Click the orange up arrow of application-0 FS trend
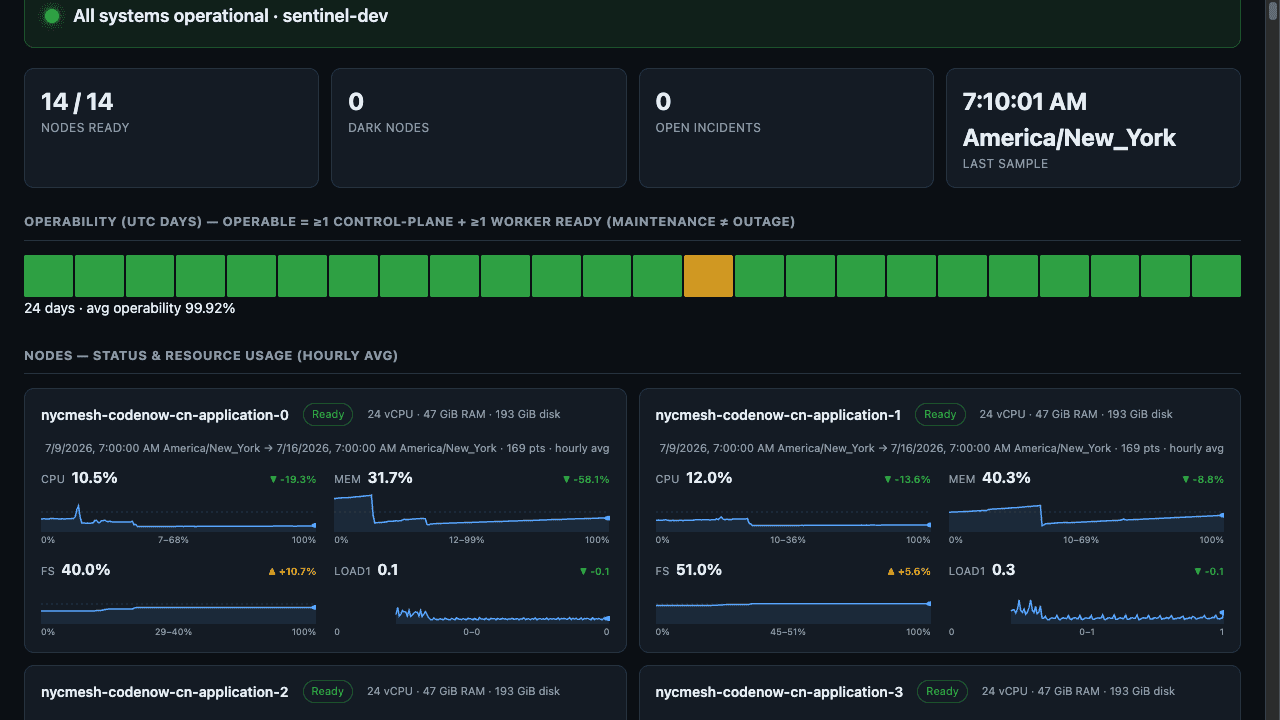The width and height of the screenshot is (1280, 720). (272, 572)
